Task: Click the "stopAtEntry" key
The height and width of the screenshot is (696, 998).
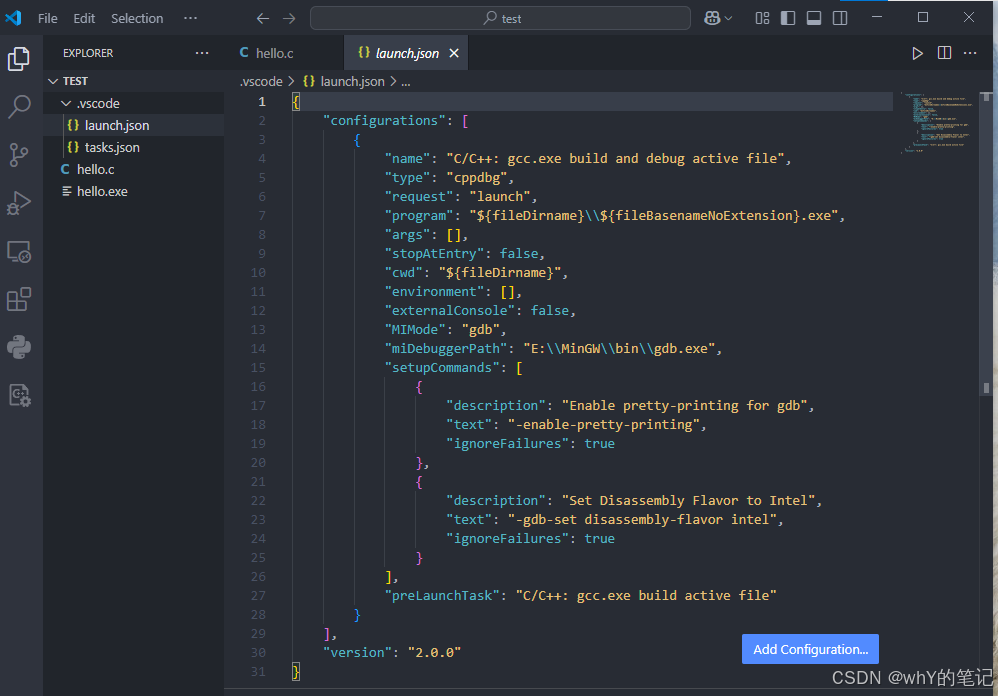Action: click(434, 253)
